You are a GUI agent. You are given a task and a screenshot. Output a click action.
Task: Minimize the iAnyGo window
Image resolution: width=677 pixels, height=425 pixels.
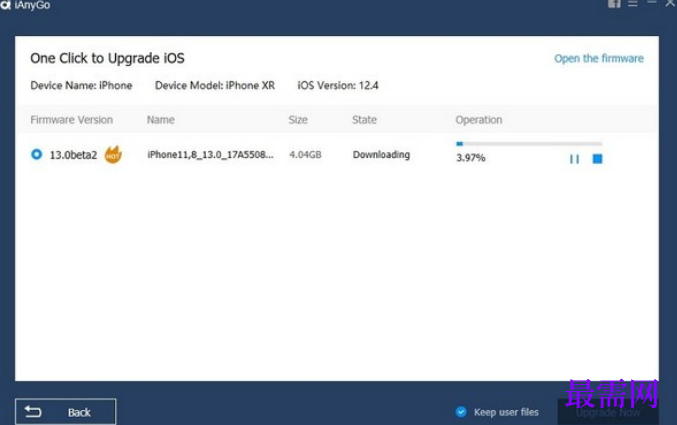pyautogui.click(x=652, y=3)
